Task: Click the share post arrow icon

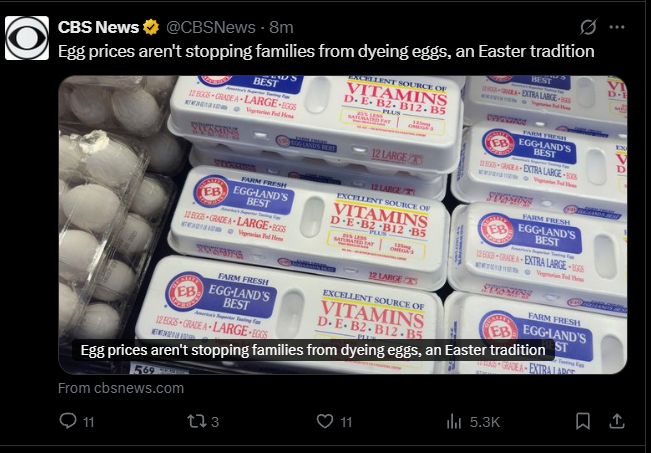Action: 618,422
